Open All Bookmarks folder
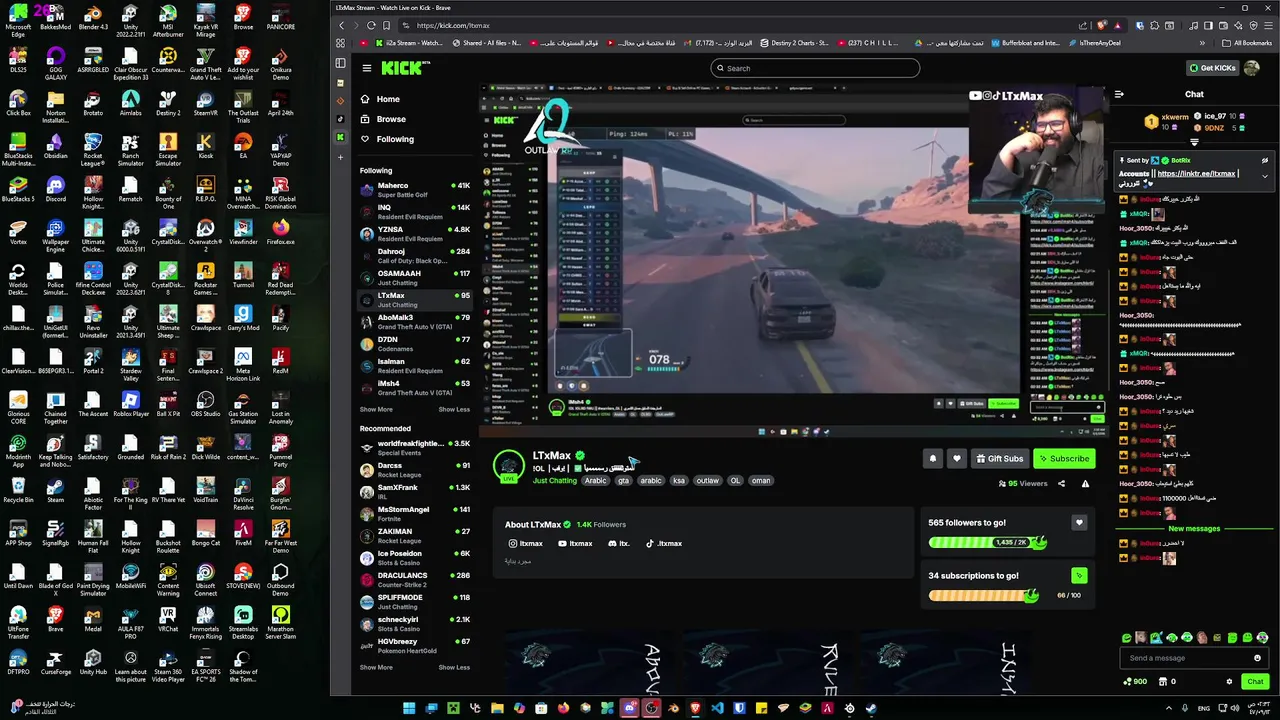This screenshot has width=1280, height=720. (1247, 43)
